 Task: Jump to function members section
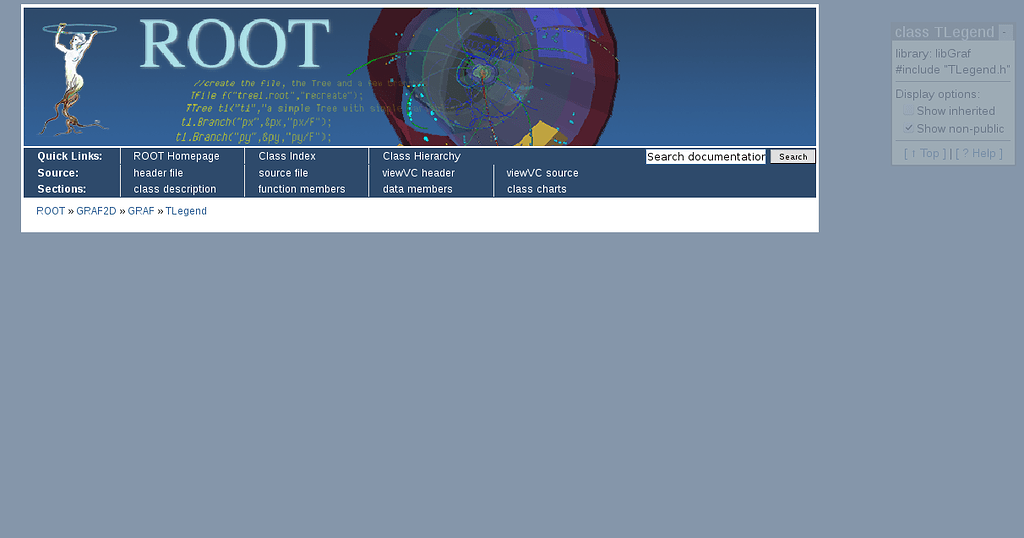pos(301,189)
